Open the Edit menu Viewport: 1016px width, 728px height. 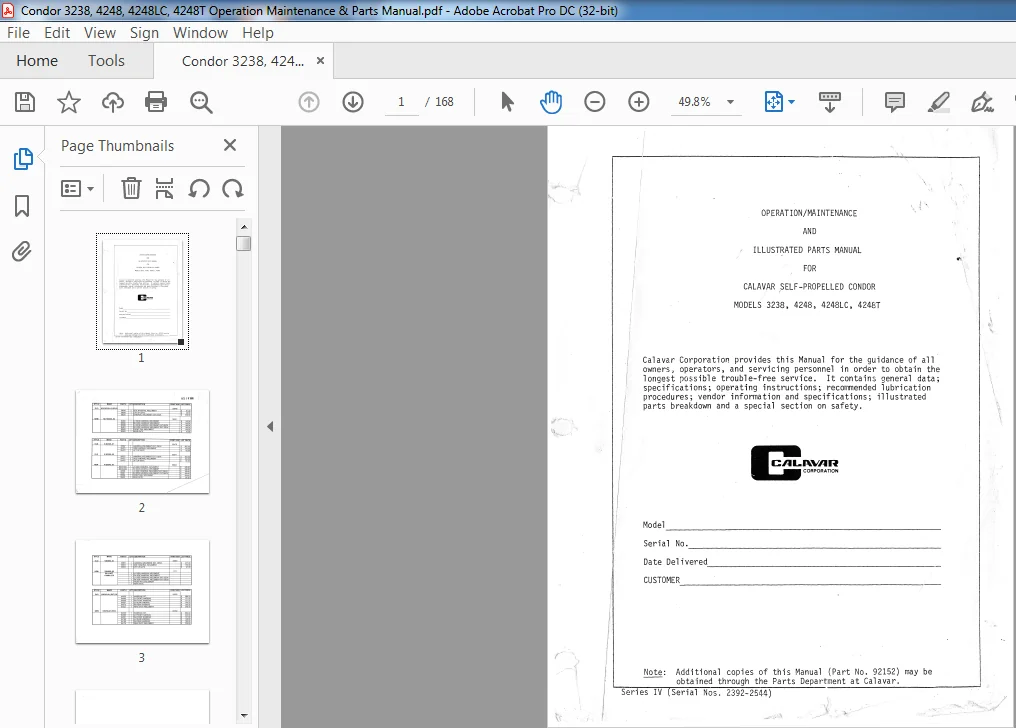tap(57, 32)
